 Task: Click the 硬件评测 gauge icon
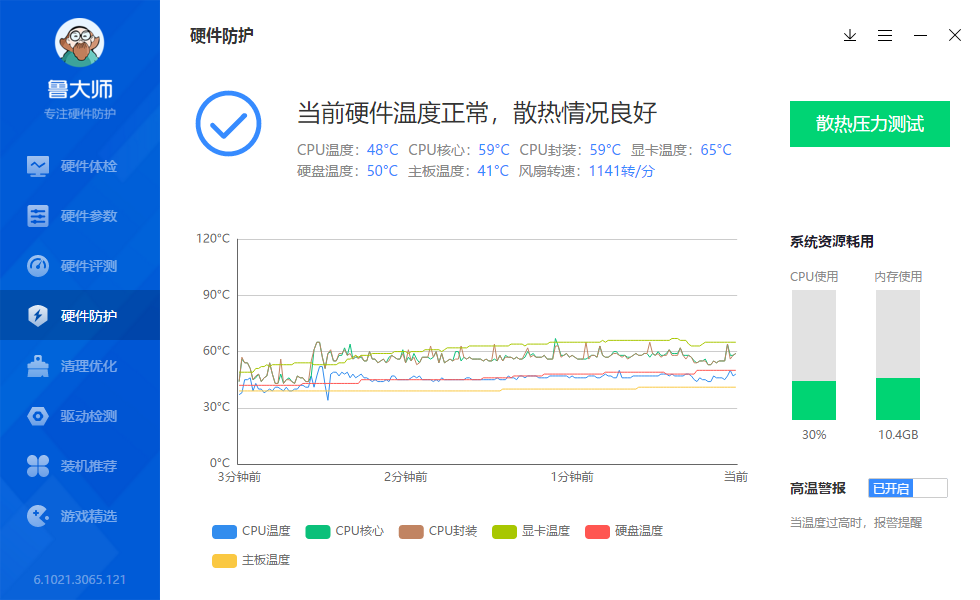coord(38,266)
